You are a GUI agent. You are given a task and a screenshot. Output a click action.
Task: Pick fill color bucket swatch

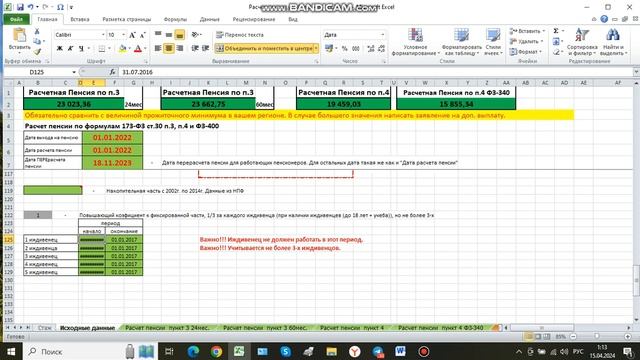point(122,49)
